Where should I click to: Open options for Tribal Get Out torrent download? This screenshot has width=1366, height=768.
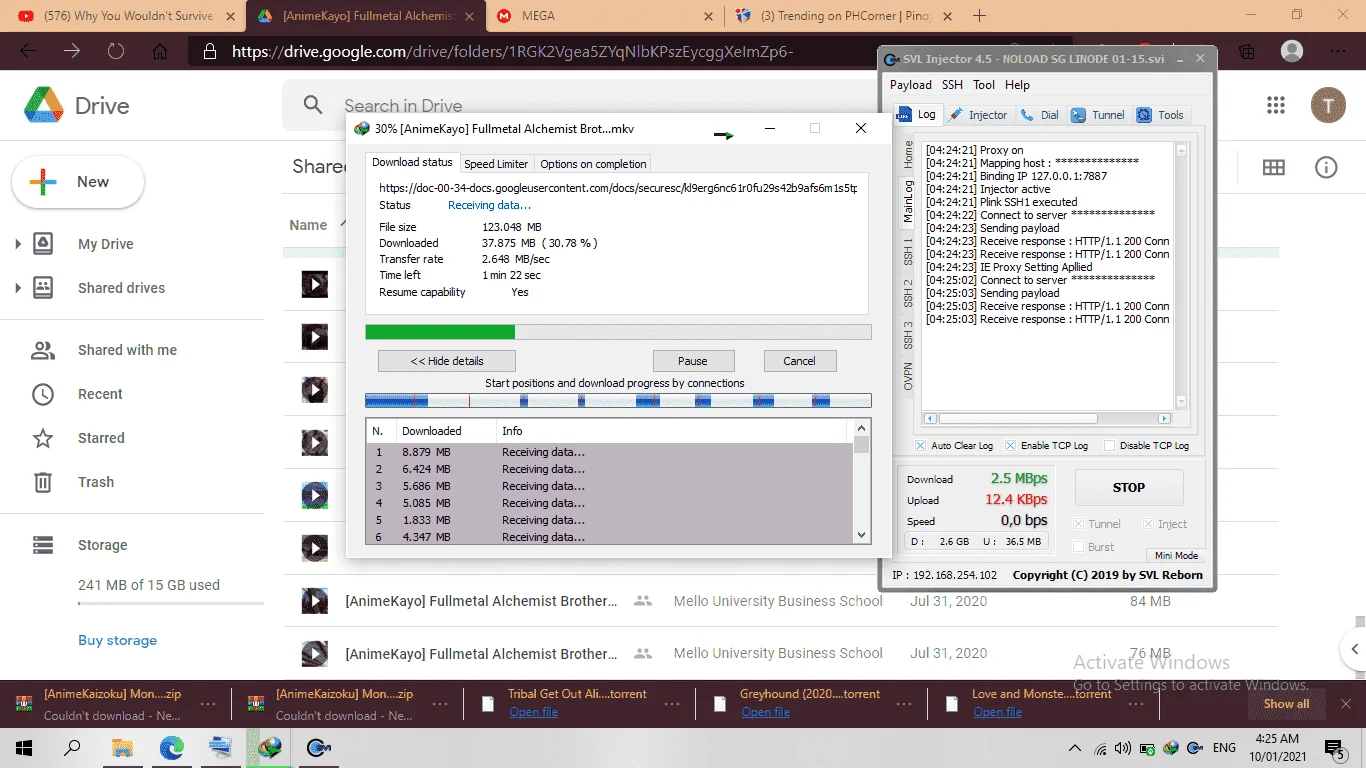pyautogui.click(x=672, y=704)
